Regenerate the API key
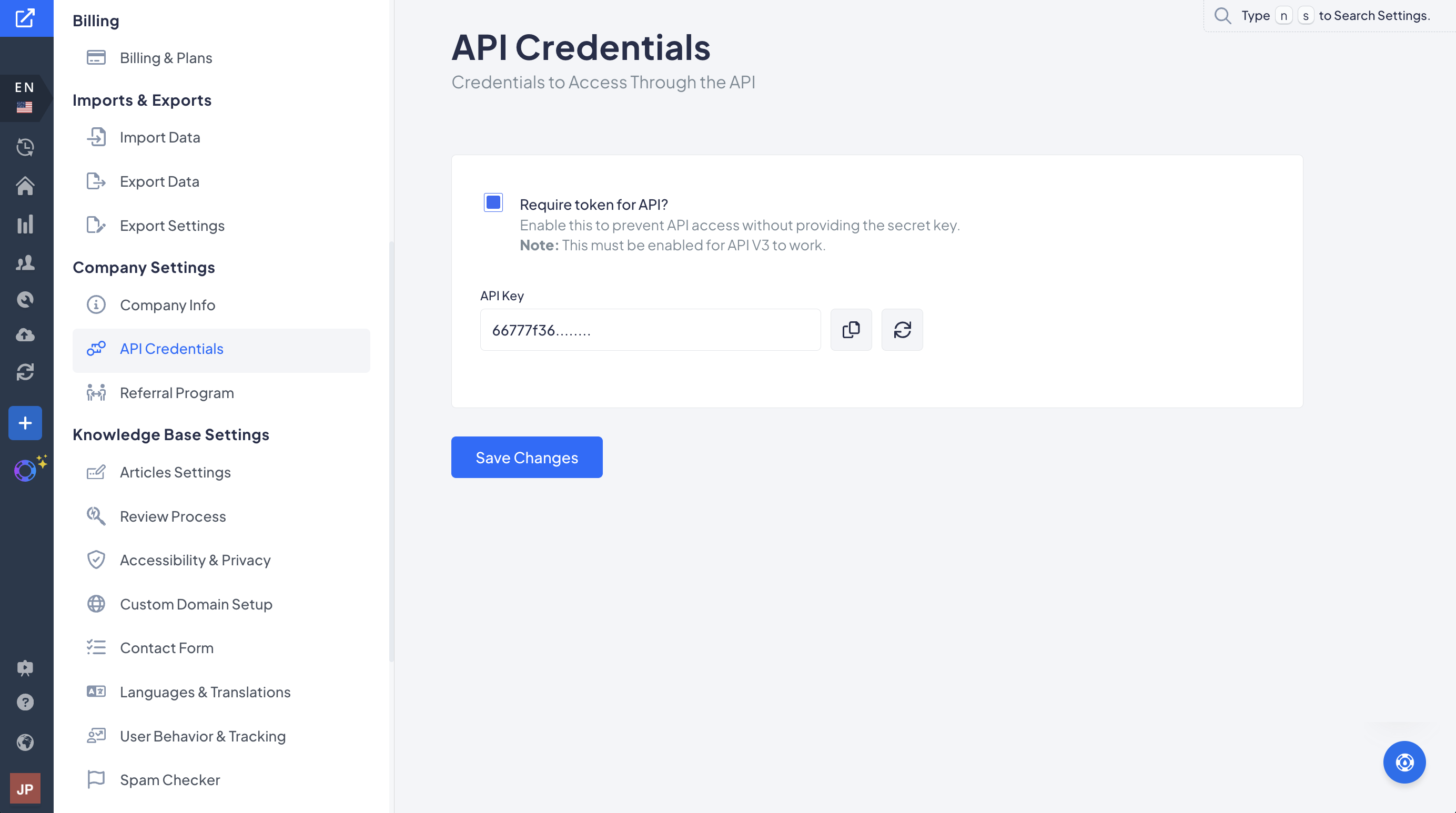The image size is (1456, 813). coord(902,329)
